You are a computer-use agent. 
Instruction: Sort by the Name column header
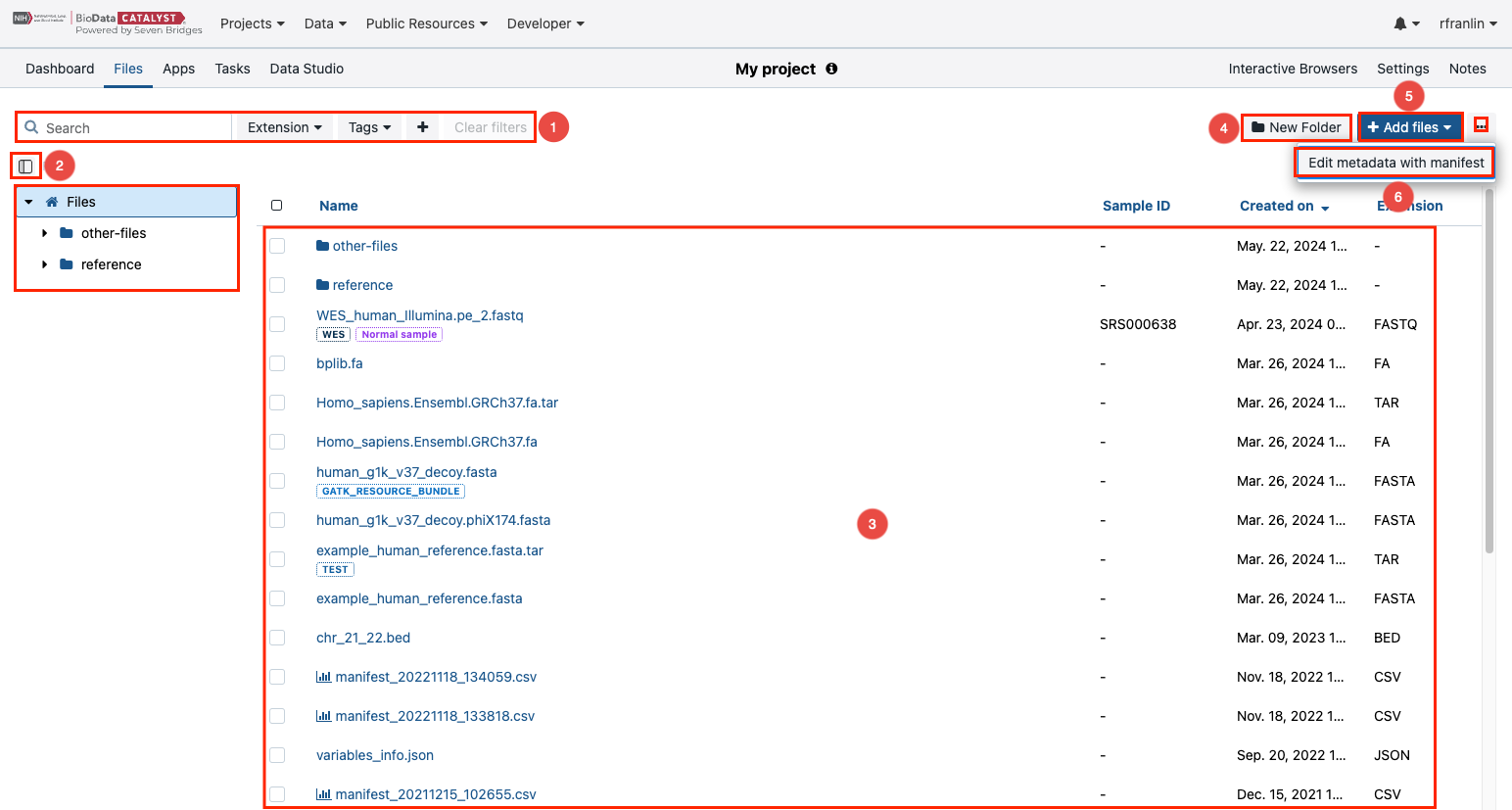pyautogui.click(x=338, y=206)
